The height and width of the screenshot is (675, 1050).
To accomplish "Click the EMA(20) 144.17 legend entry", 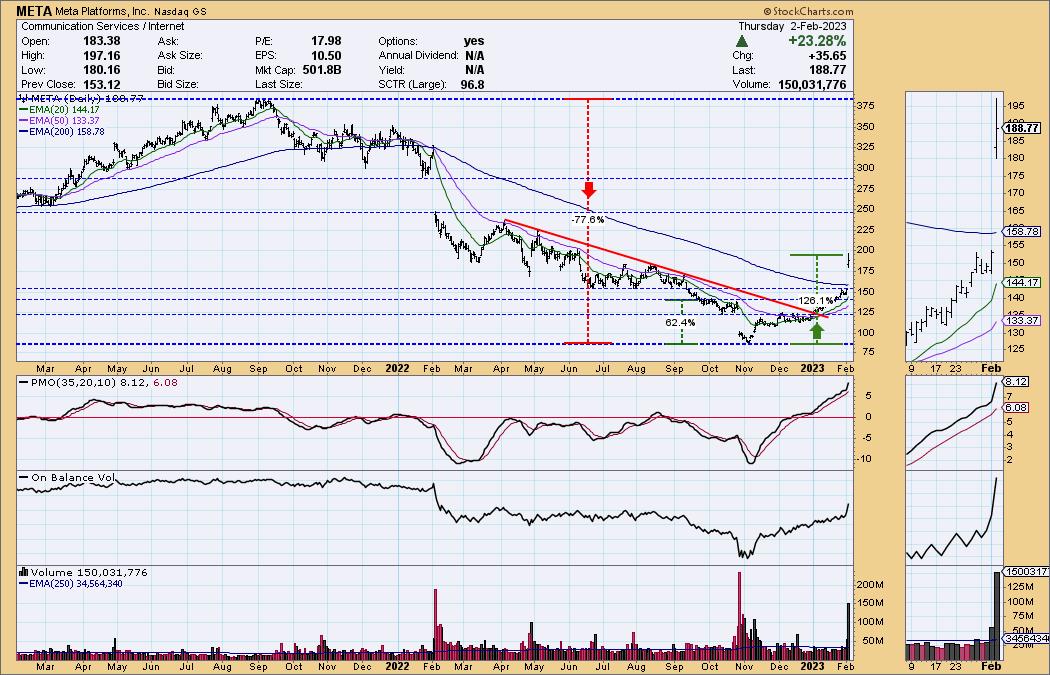I will coord(65,109).
